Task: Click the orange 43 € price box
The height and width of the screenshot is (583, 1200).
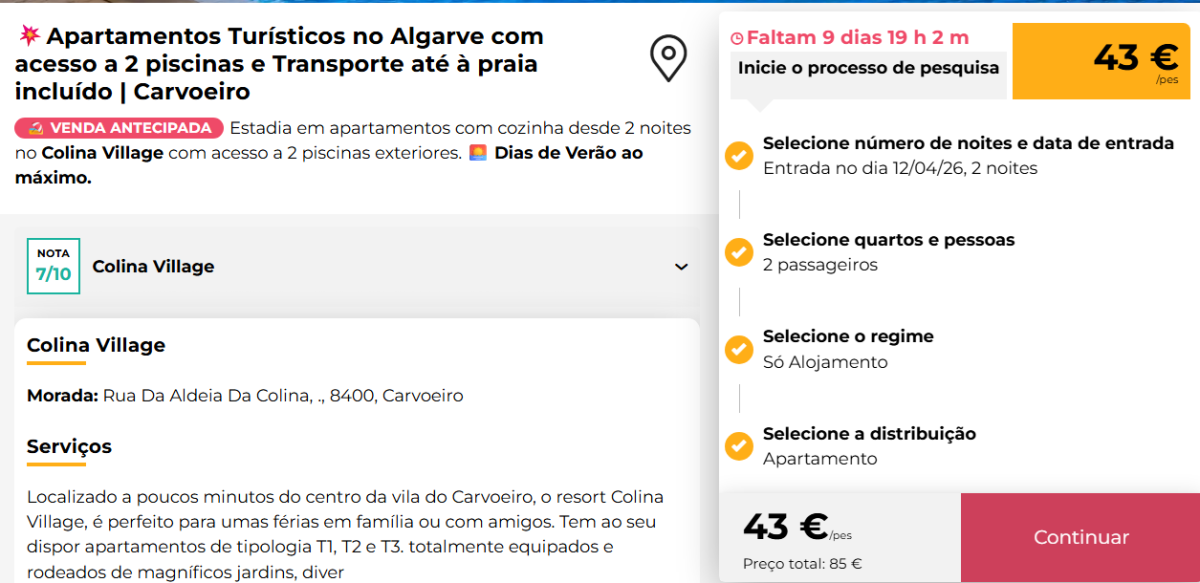Action: 1101,61
